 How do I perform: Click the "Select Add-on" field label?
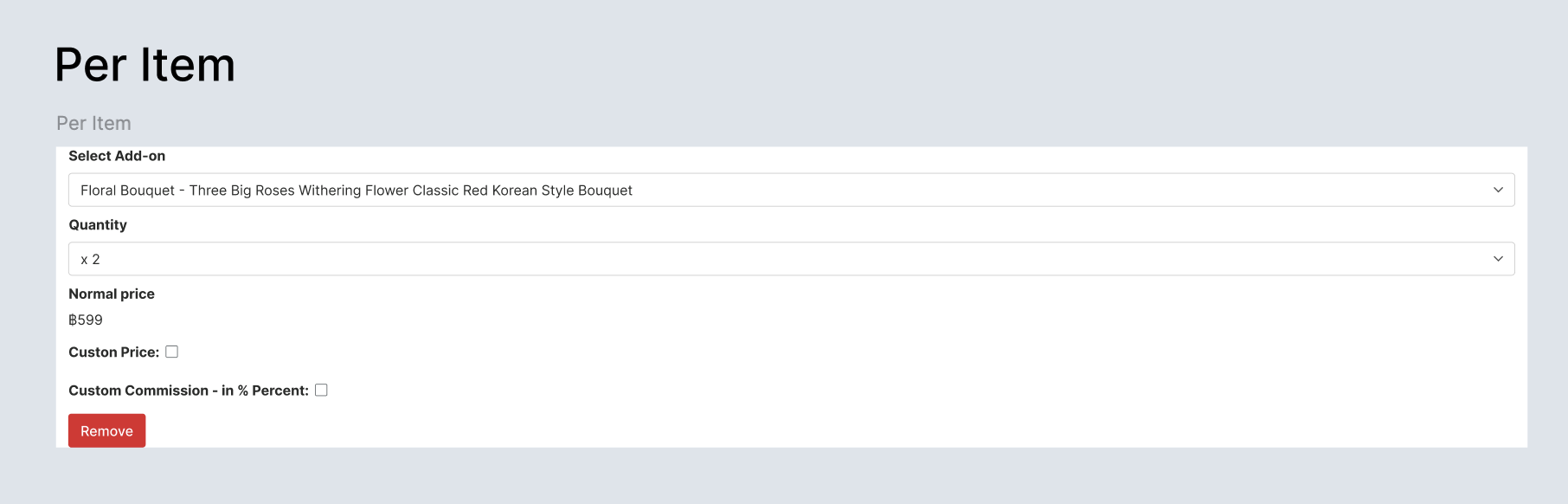coord(117,156)
